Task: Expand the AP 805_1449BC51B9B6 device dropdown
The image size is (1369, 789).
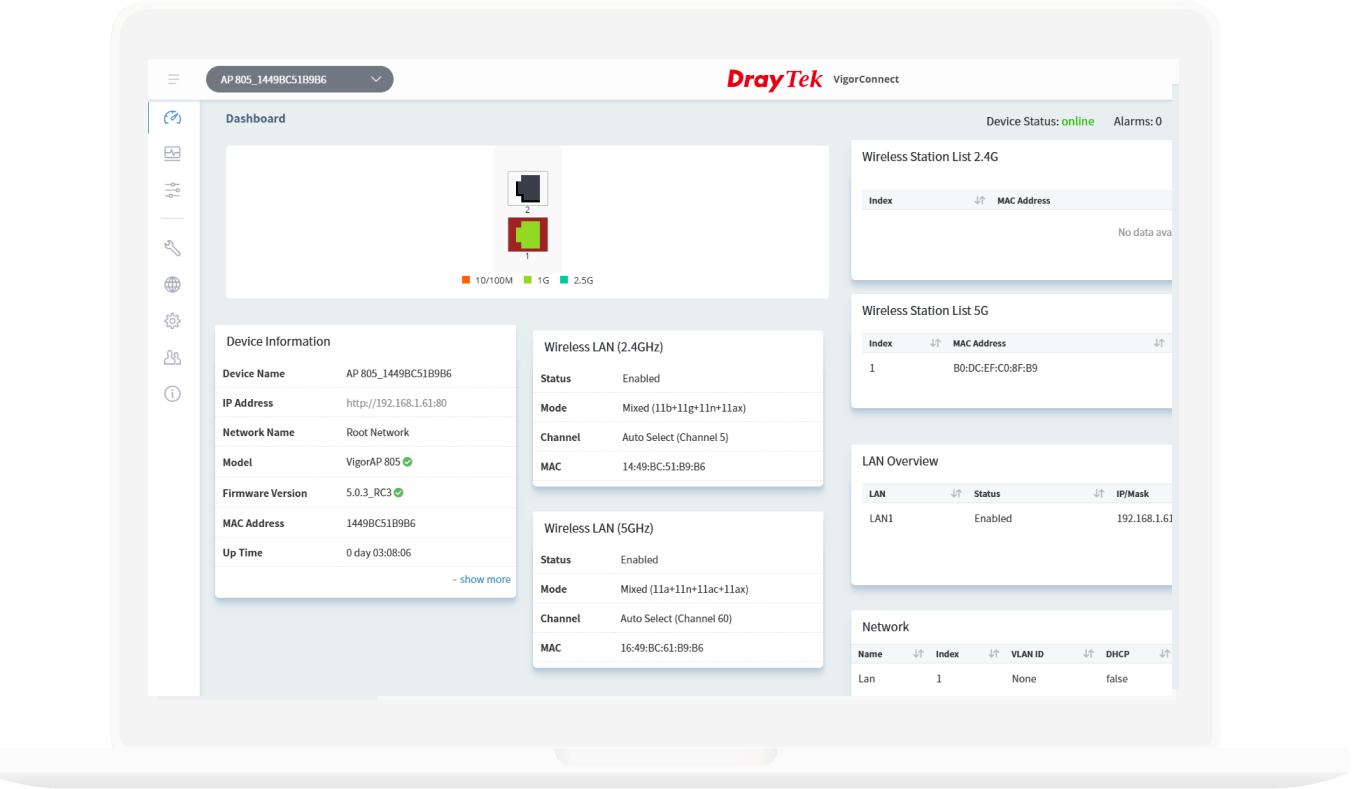Action: 300,79
